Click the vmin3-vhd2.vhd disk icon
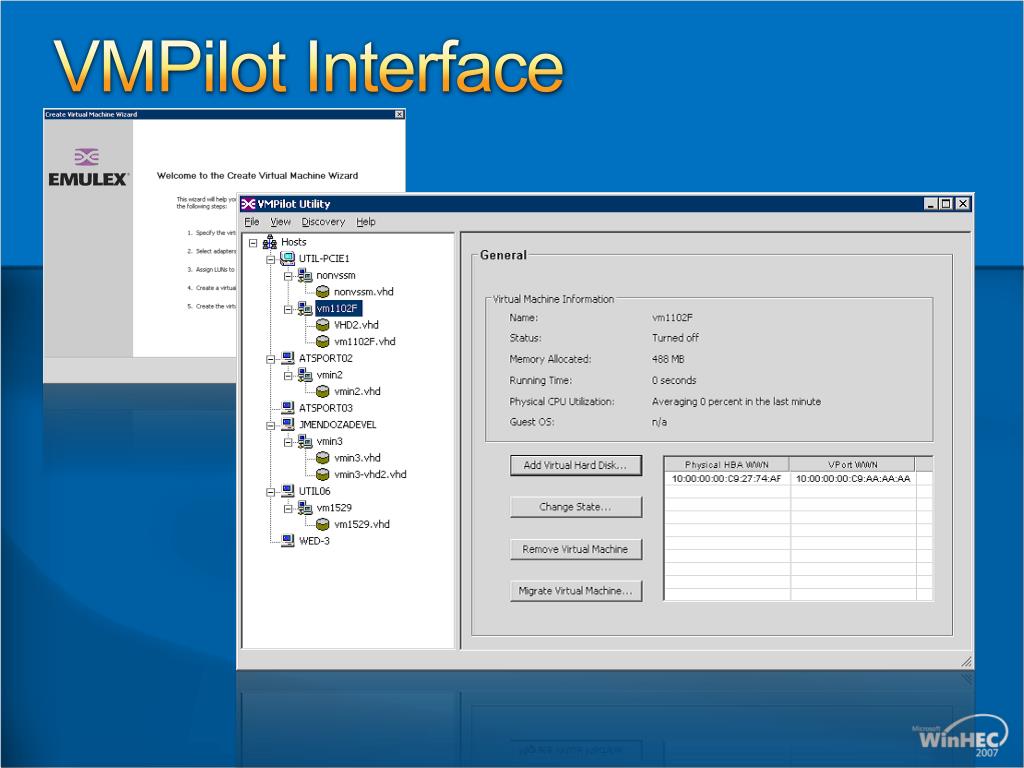1024x768 pixels. 323,474
